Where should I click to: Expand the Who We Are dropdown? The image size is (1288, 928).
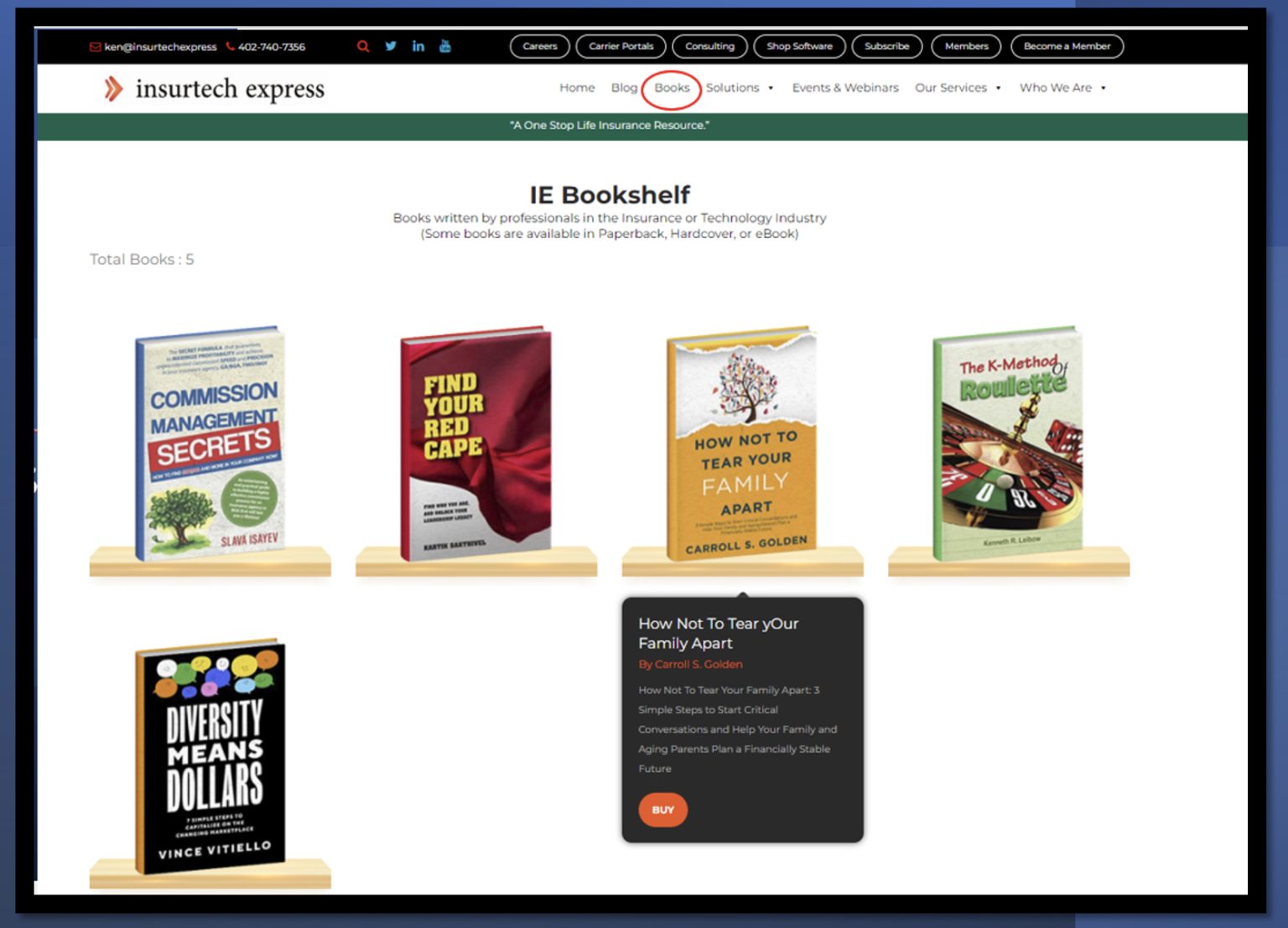1062,87
